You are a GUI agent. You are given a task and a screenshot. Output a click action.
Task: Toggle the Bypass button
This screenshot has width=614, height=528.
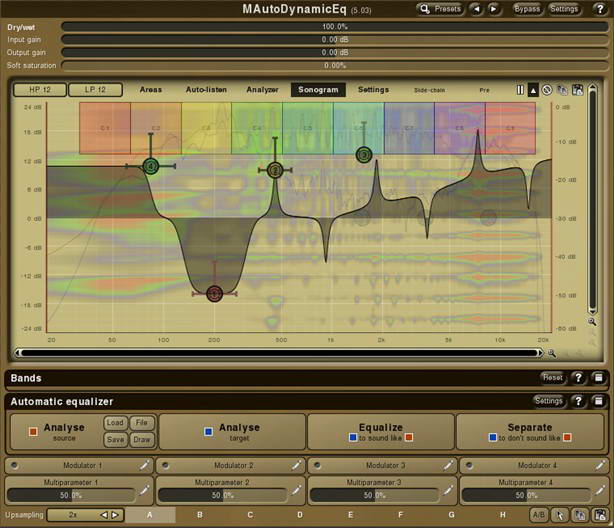[526, 9]
